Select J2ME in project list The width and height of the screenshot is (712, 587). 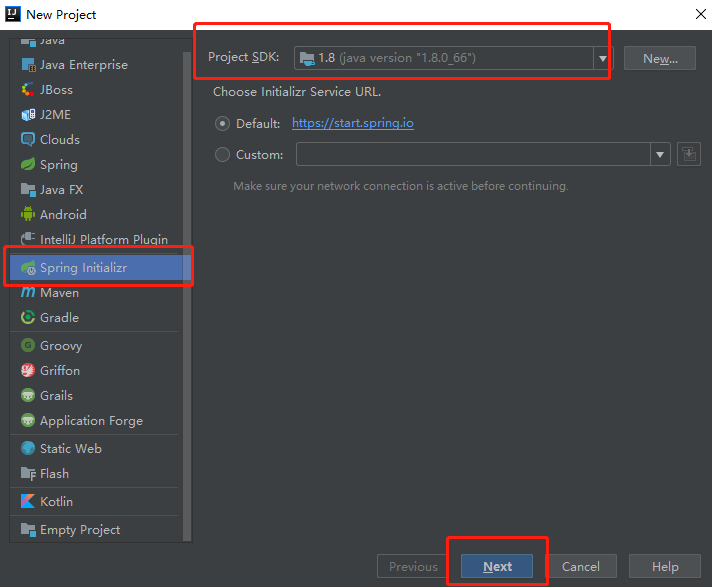pos(95,114)
